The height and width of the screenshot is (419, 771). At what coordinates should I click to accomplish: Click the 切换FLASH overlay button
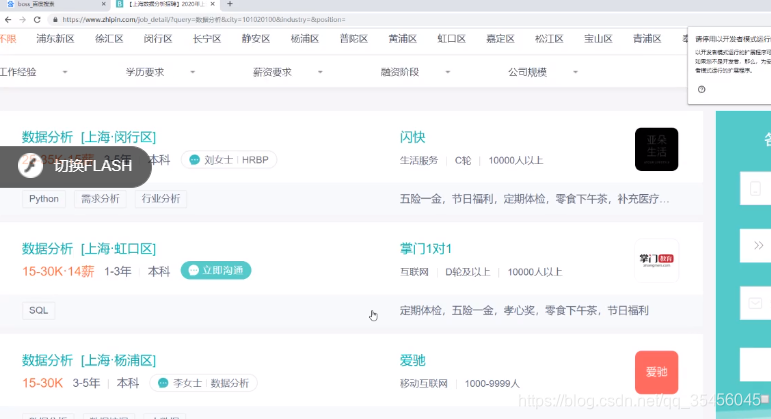(76, 166)
